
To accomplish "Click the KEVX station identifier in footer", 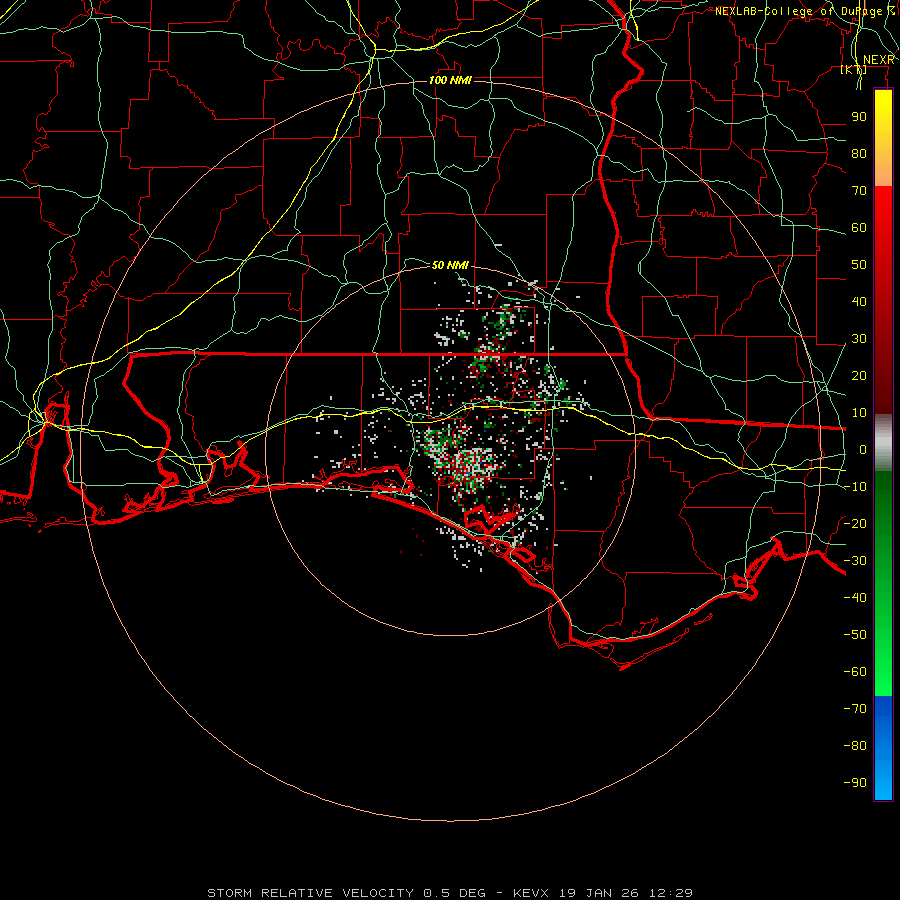I will (x=531, y=893).
